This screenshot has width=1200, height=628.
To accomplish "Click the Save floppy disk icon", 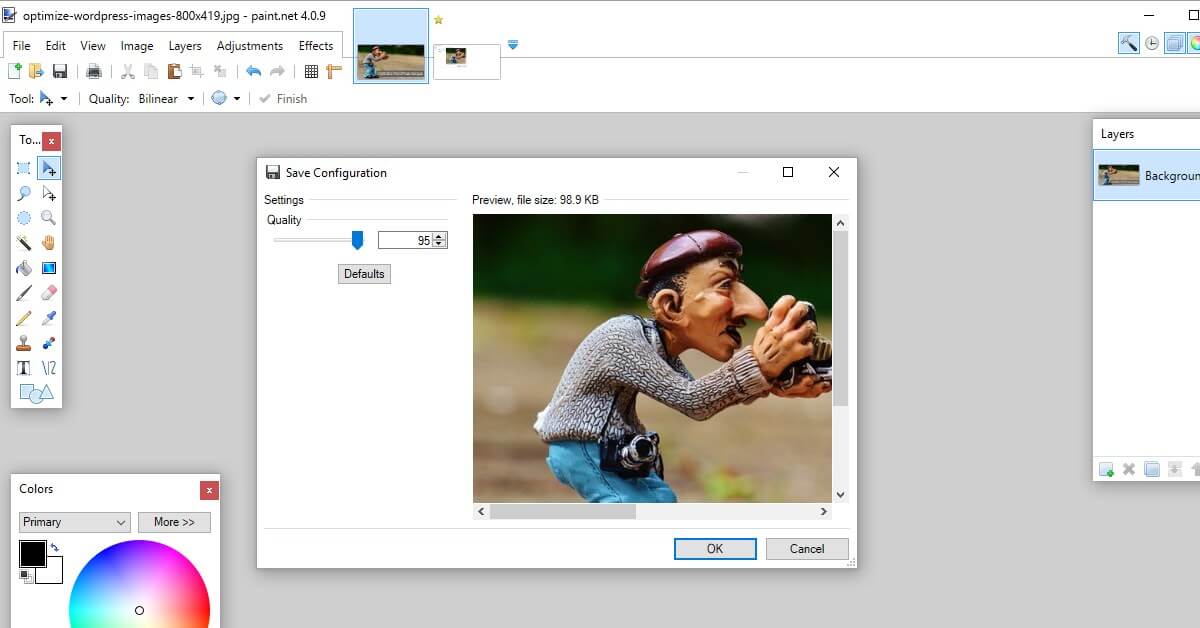I will point(60,71).
